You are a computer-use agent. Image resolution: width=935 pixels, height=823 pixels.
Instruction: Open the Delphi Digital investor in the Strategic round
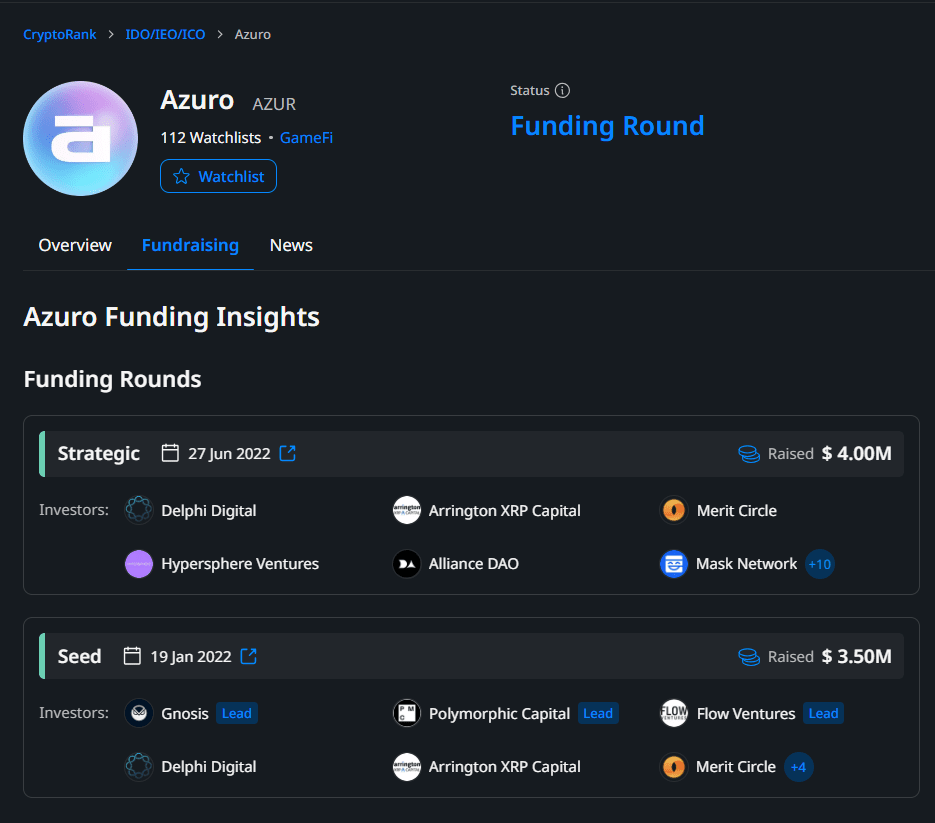pyautogui.click(x=209, y=510)
